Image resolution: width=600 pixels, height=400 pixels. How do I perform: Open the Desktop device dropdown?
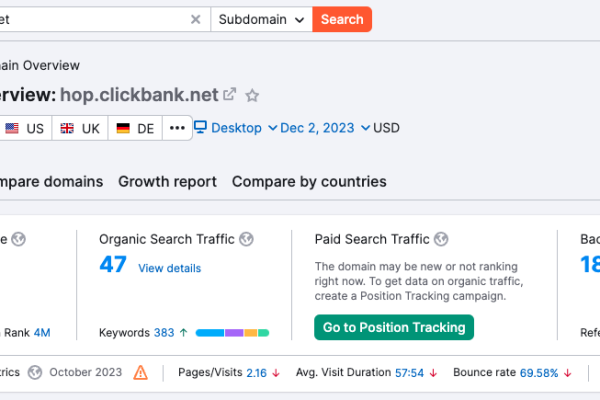coord(235,128)
